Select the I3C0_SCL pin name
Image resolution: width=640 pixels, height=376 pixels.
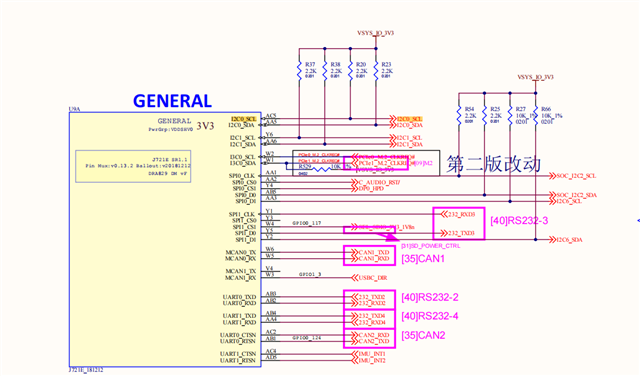click(242, 157)
